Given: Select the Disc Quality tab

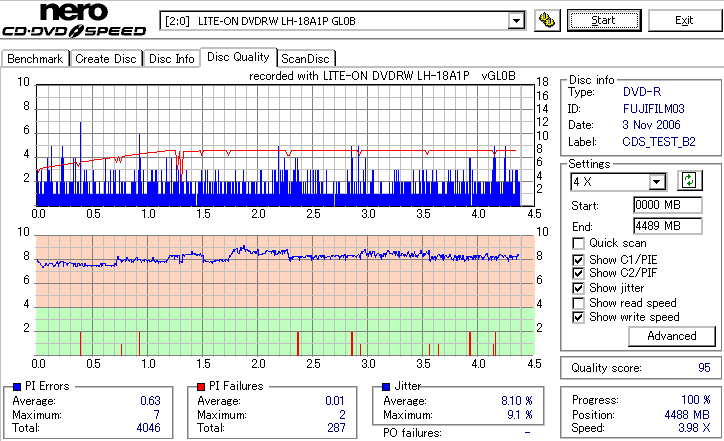Looking at the screenshot, I should pos(238,57).
